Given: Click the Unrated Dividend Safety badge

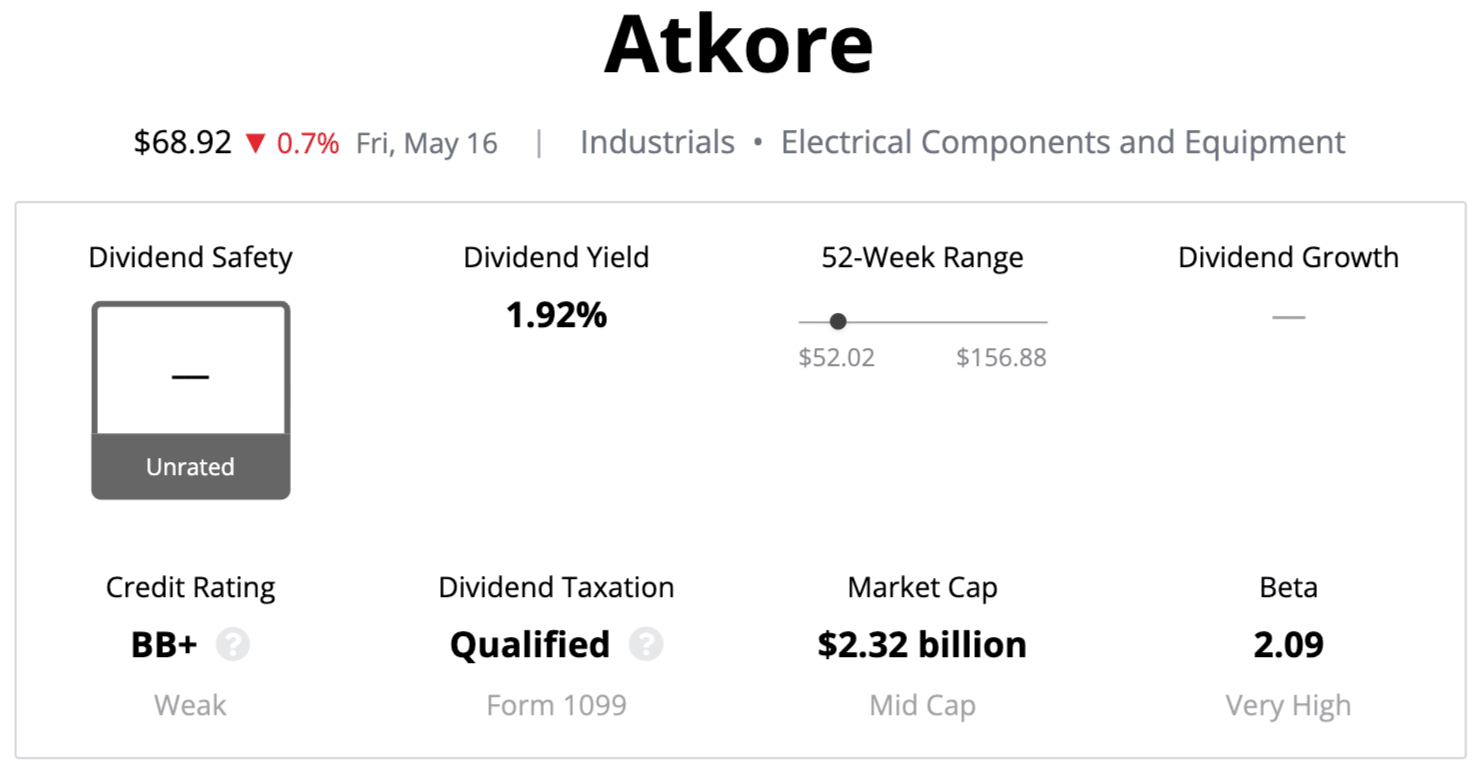Looking at the screenshot, I should coord(190,467).
